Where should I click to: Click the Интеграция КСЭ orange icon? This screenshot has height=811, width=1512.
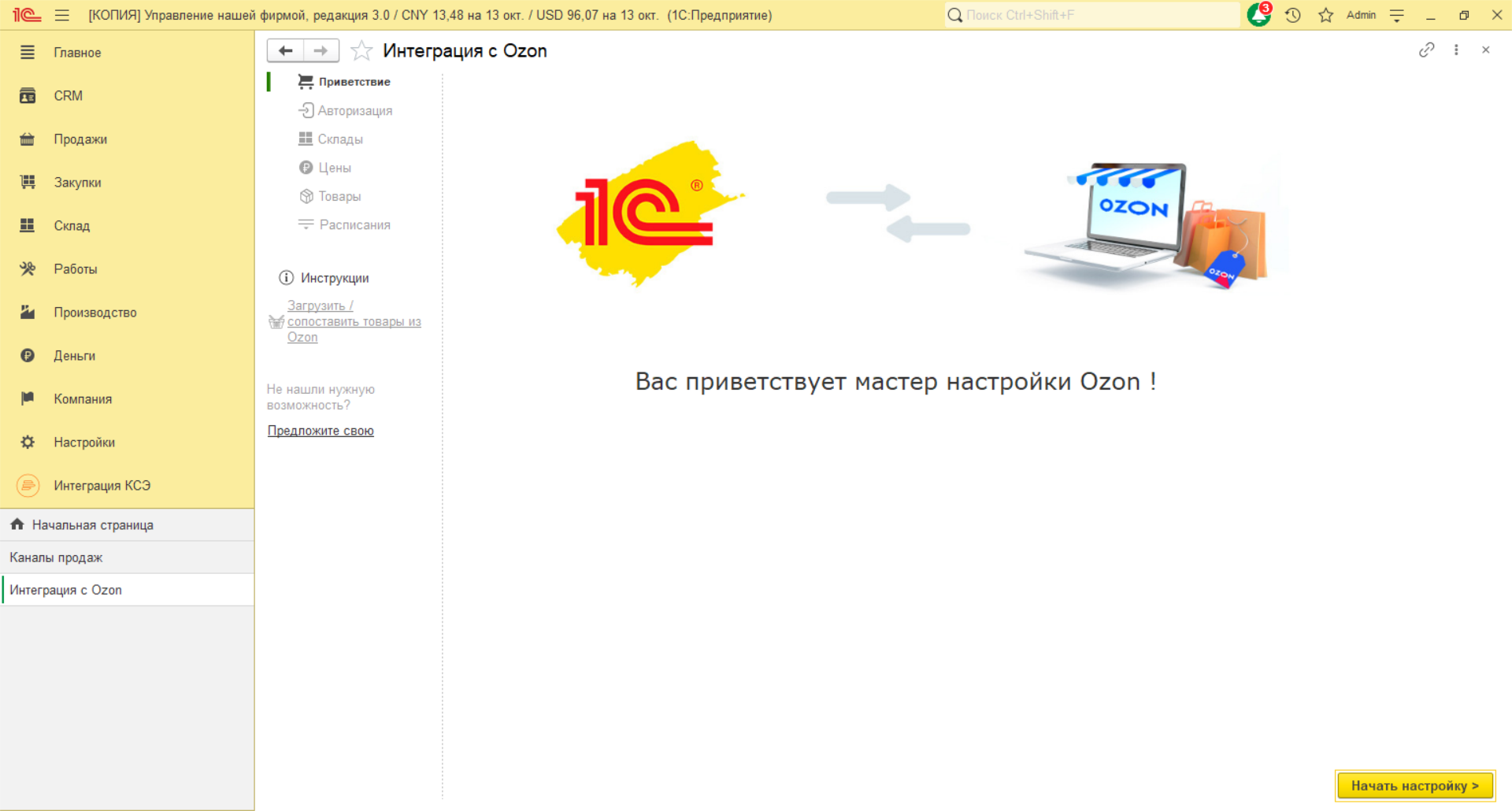(x=28, y=486)
